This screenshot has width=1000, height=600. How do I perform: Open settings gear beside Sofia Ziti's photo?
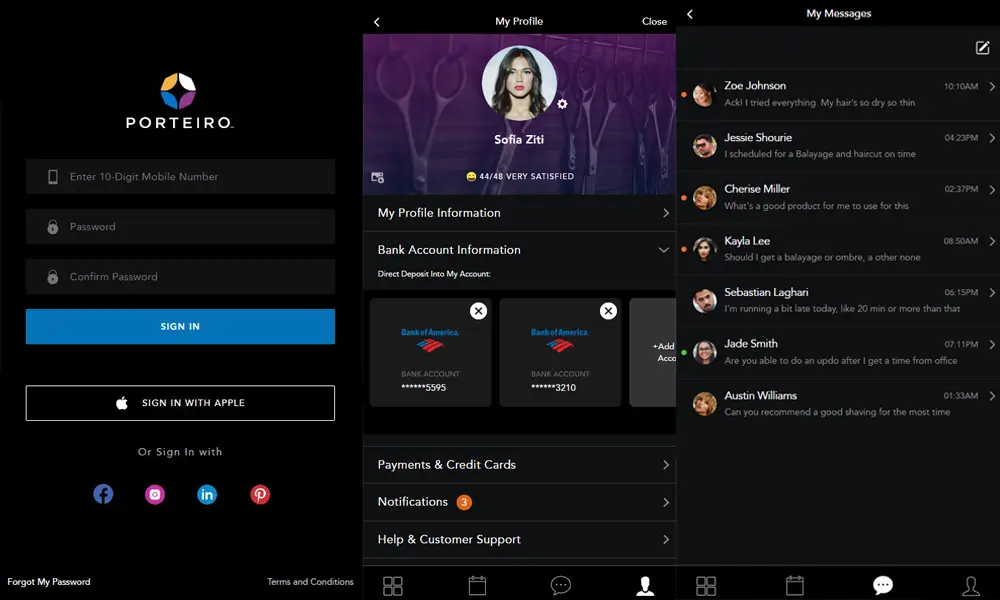pyautogui.click(x=562, y=104)
